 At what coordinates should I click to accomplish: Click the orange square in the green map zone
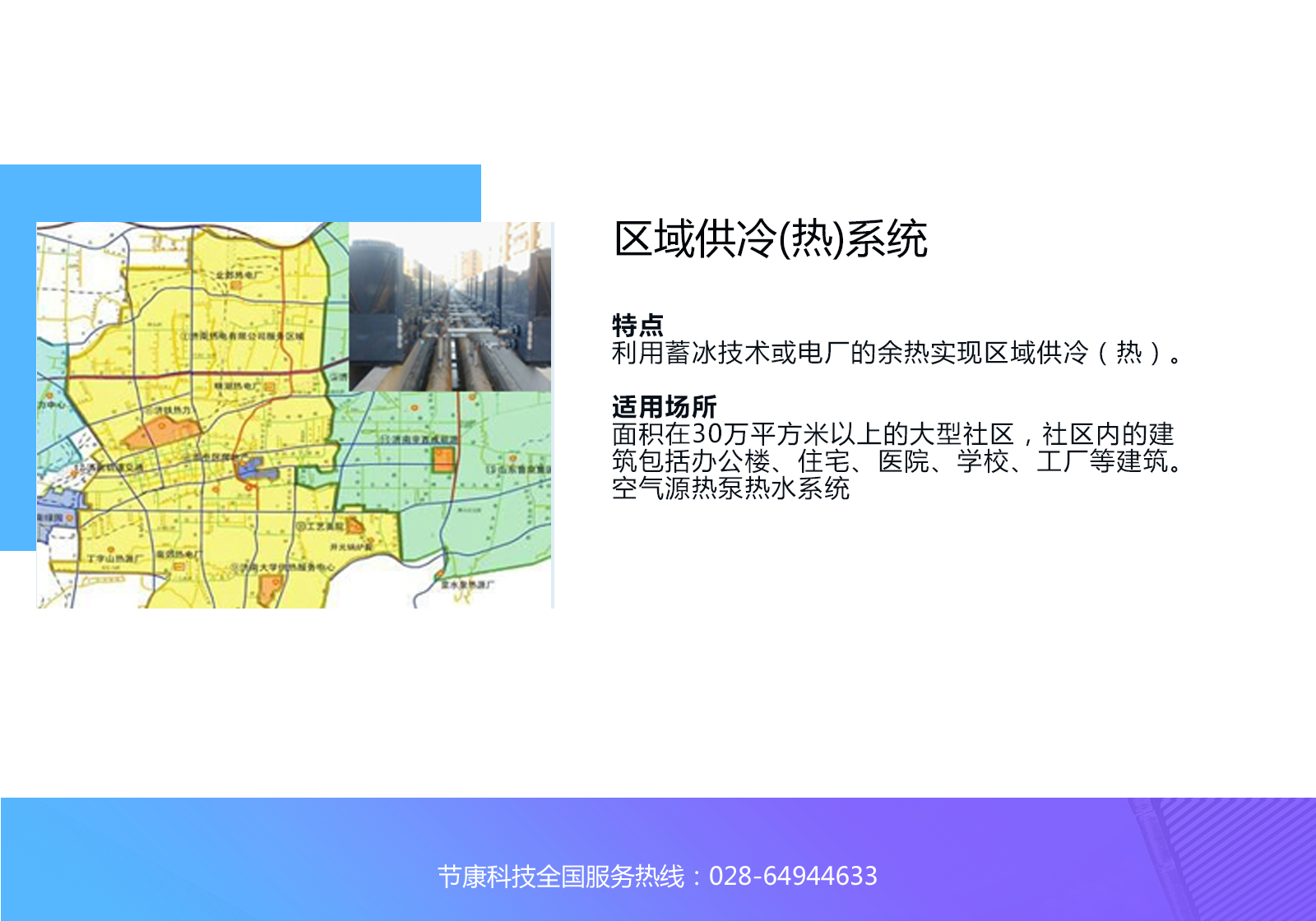[x=443, y=459]
